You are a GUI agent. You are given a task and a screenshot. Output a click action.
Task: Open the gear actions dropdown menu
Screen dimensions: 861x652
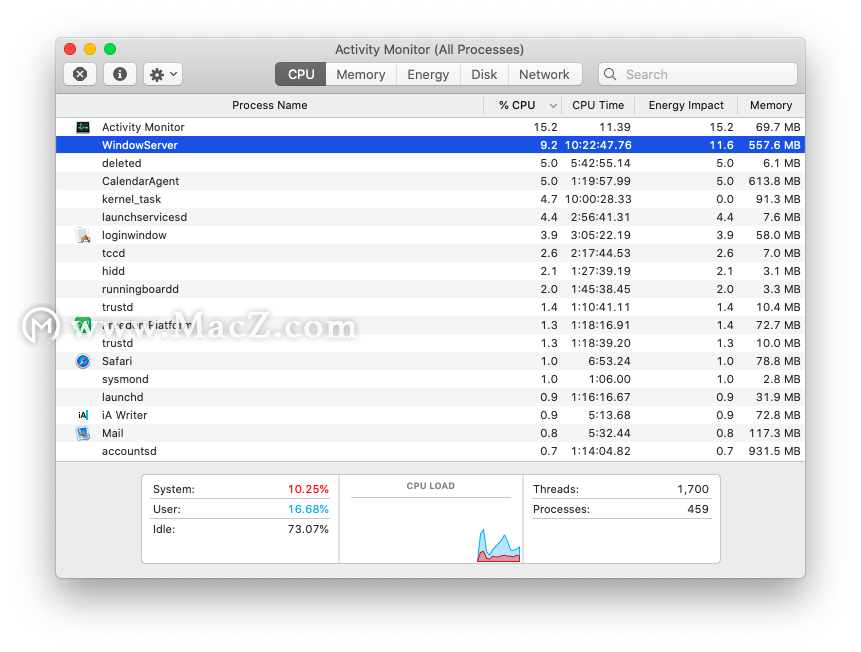pos(163,74)
